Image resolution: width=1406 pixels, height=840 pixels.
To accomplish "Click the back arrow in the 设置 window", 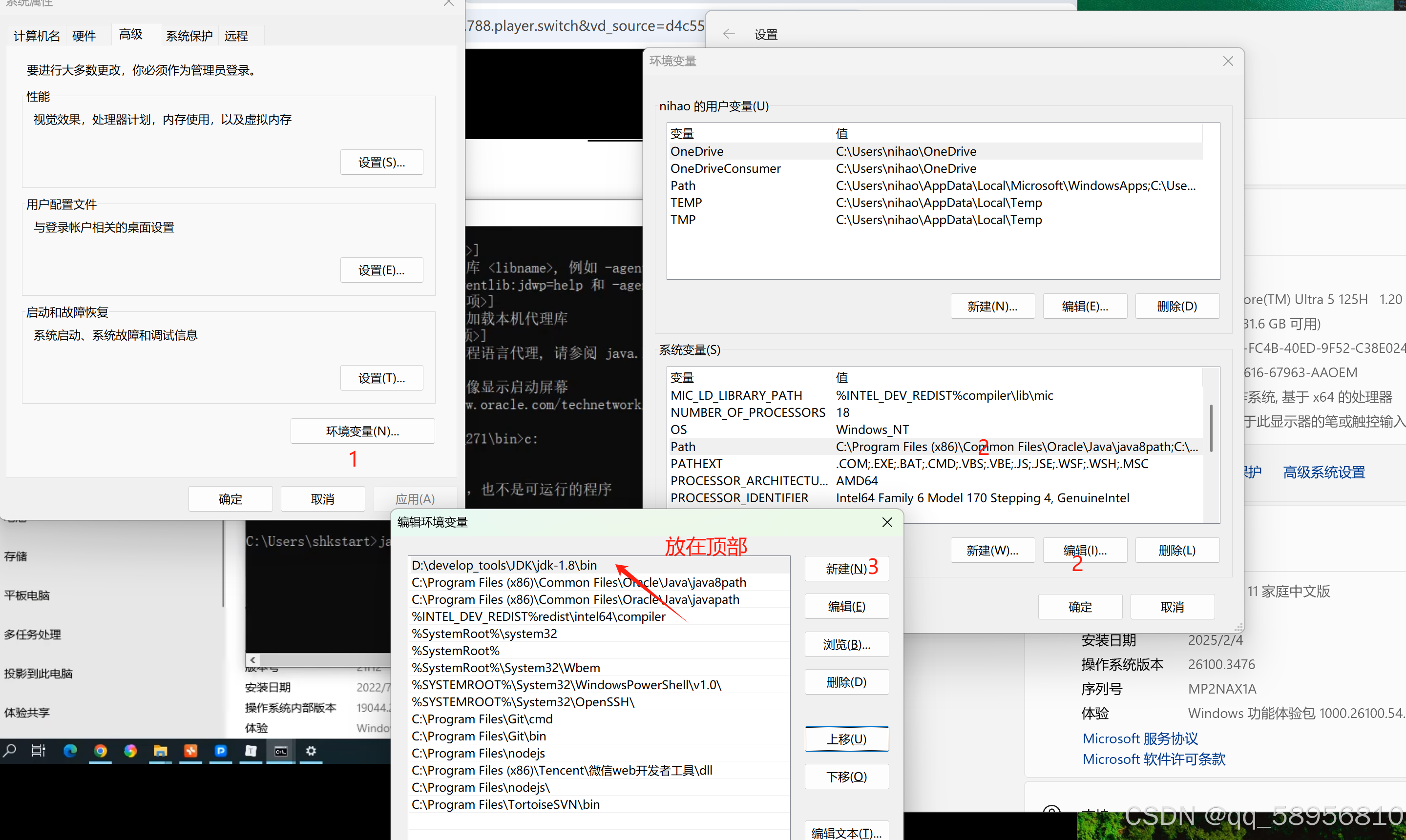I will click(x=728, y=33).
